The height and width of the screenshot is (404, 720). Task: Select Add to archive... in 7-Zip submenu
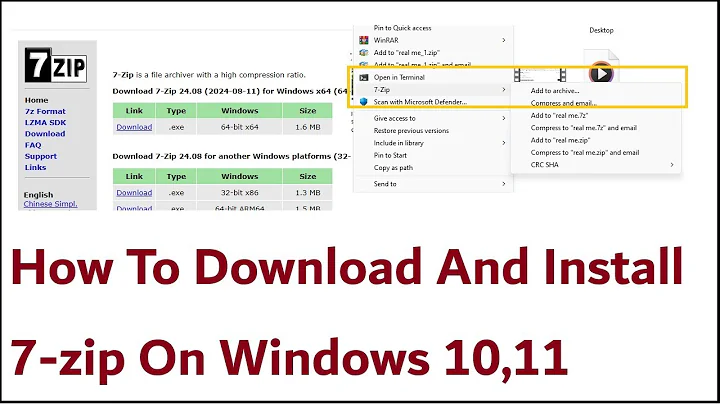(x=555, y=91)
